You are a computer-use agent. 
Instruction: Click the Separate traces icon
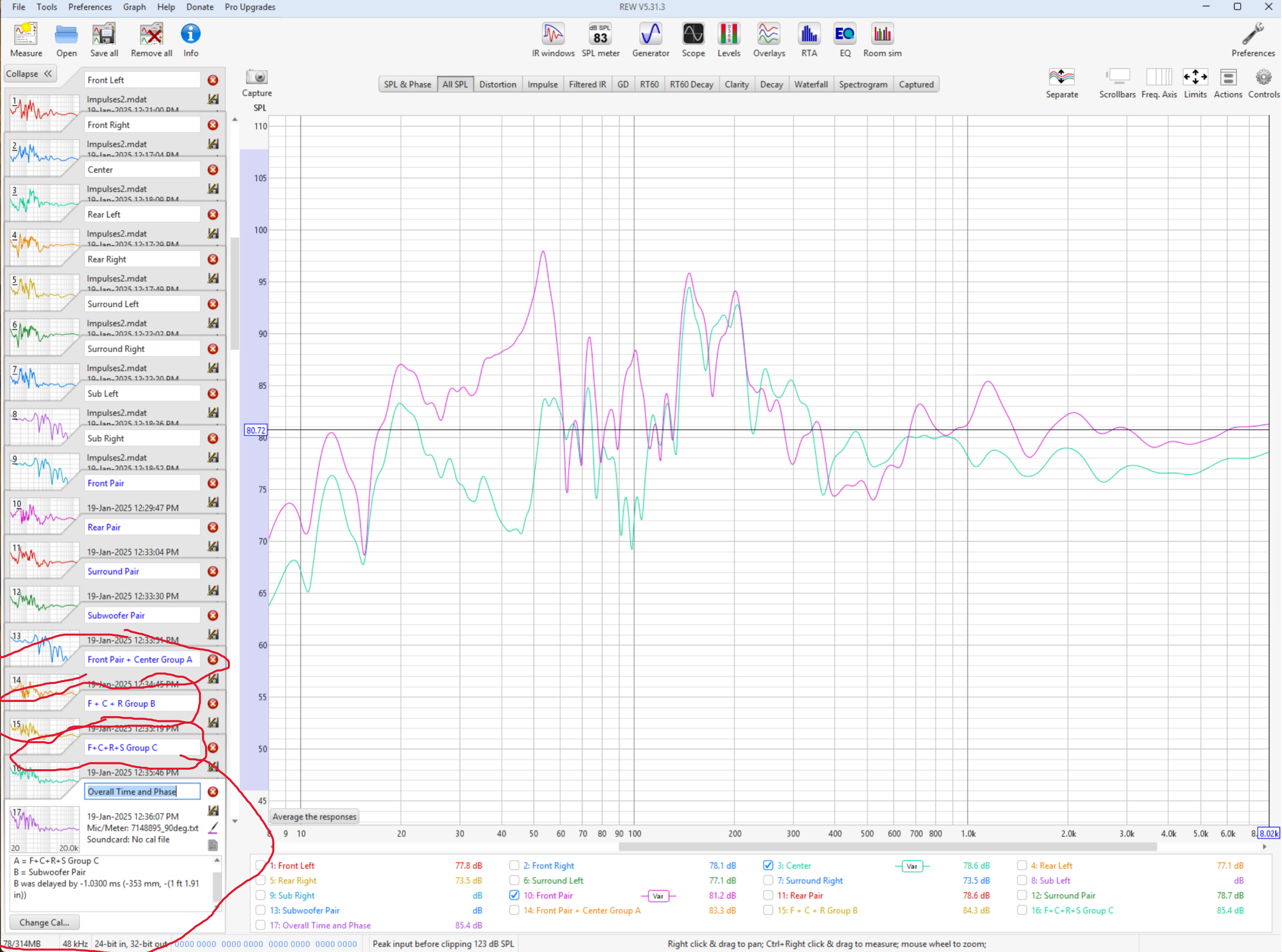coord(1062,83)
